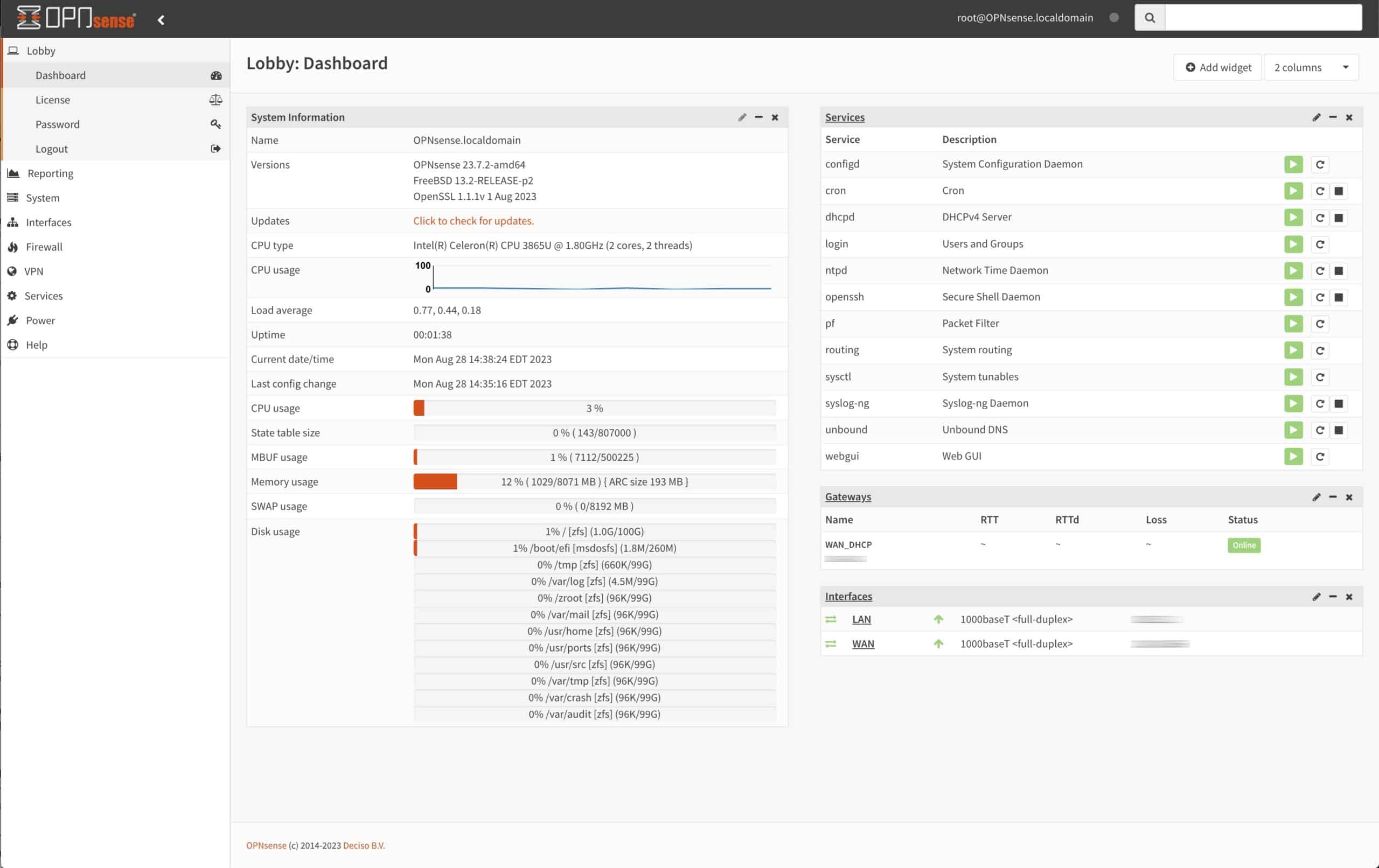1379x868 pixels.
Task: Select Dashboard in the Lobby menu
Action: 61,75
